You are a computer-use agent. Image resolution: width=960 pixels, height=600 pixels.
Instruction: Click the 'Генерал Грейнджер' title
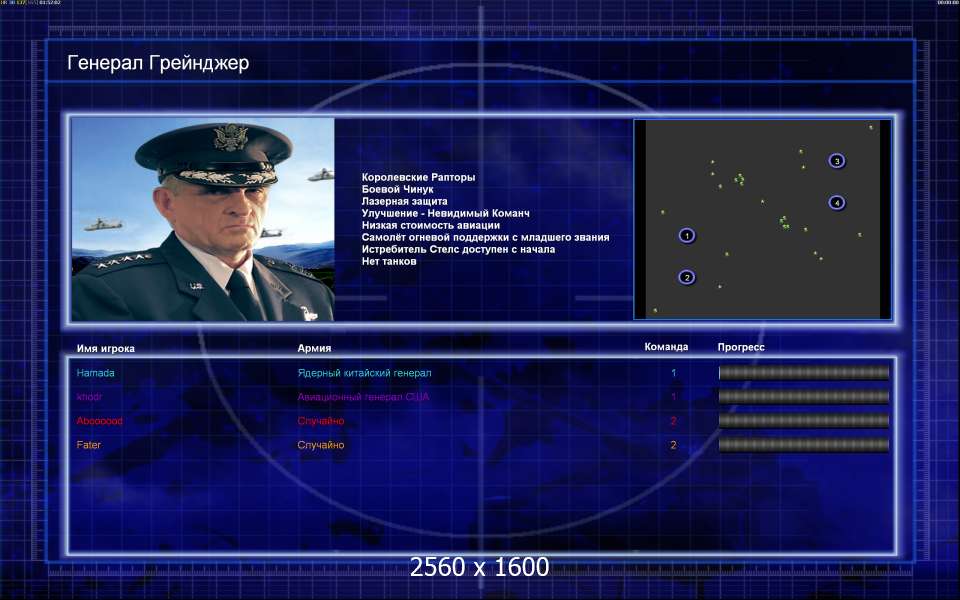(158, 62)
